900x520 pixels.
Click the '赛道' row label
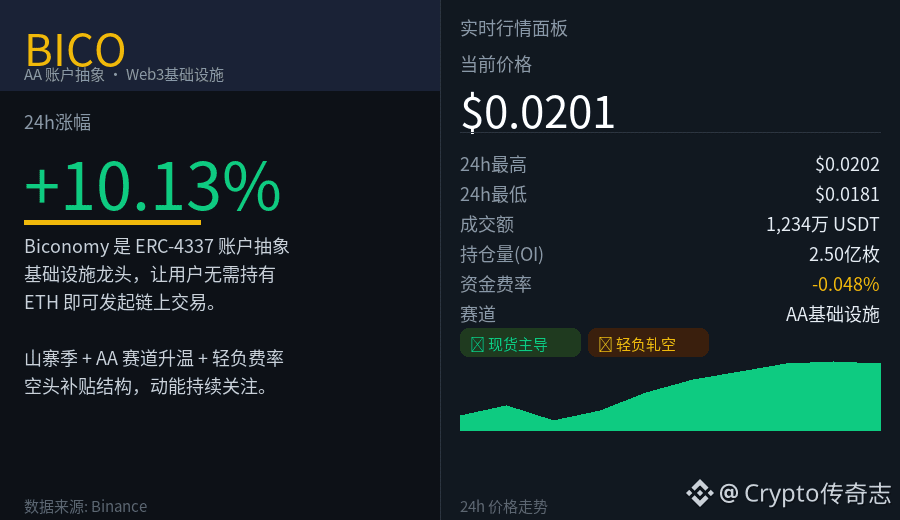pos(478,314)
